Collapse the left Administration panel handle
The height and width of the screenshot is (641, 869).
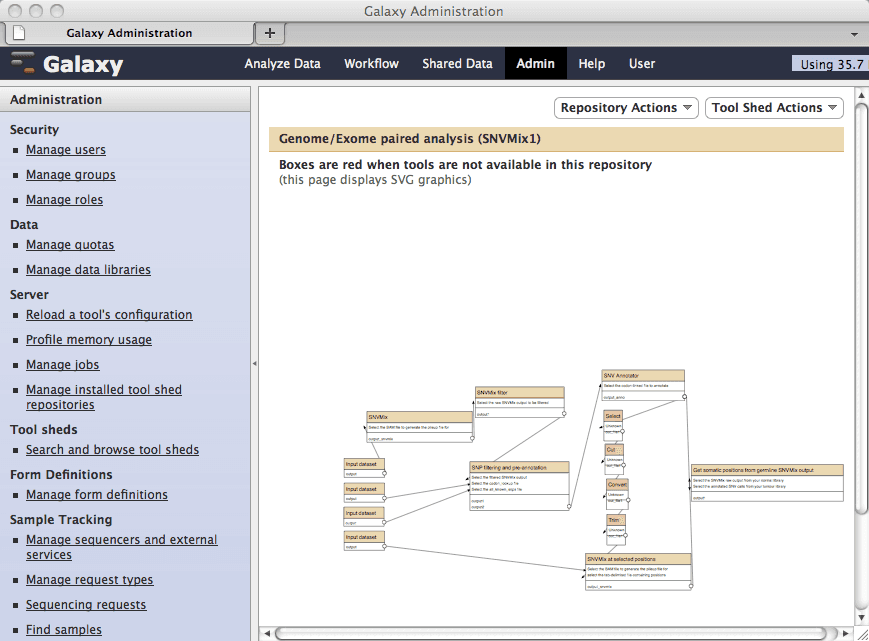(254, 363)
